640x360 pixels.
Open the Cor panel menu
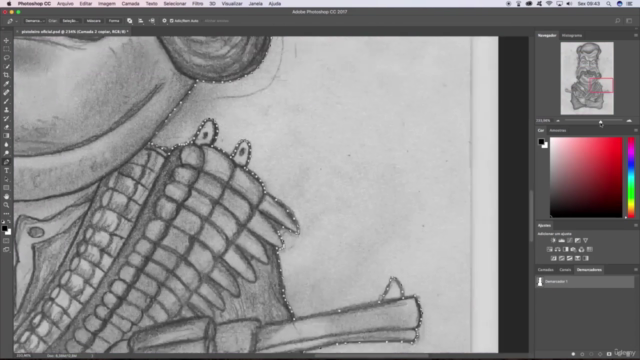pos(636,131)
